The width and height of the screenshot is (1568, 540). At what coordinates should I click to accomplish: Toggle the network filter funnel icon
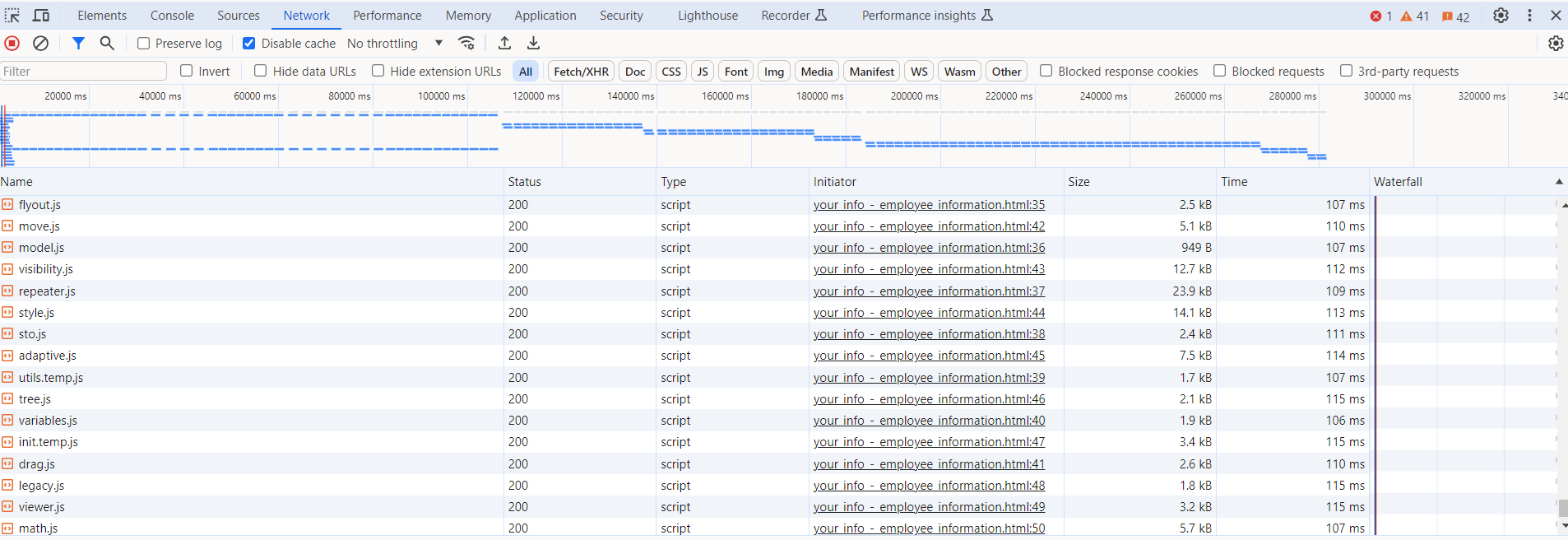(78, 44)
